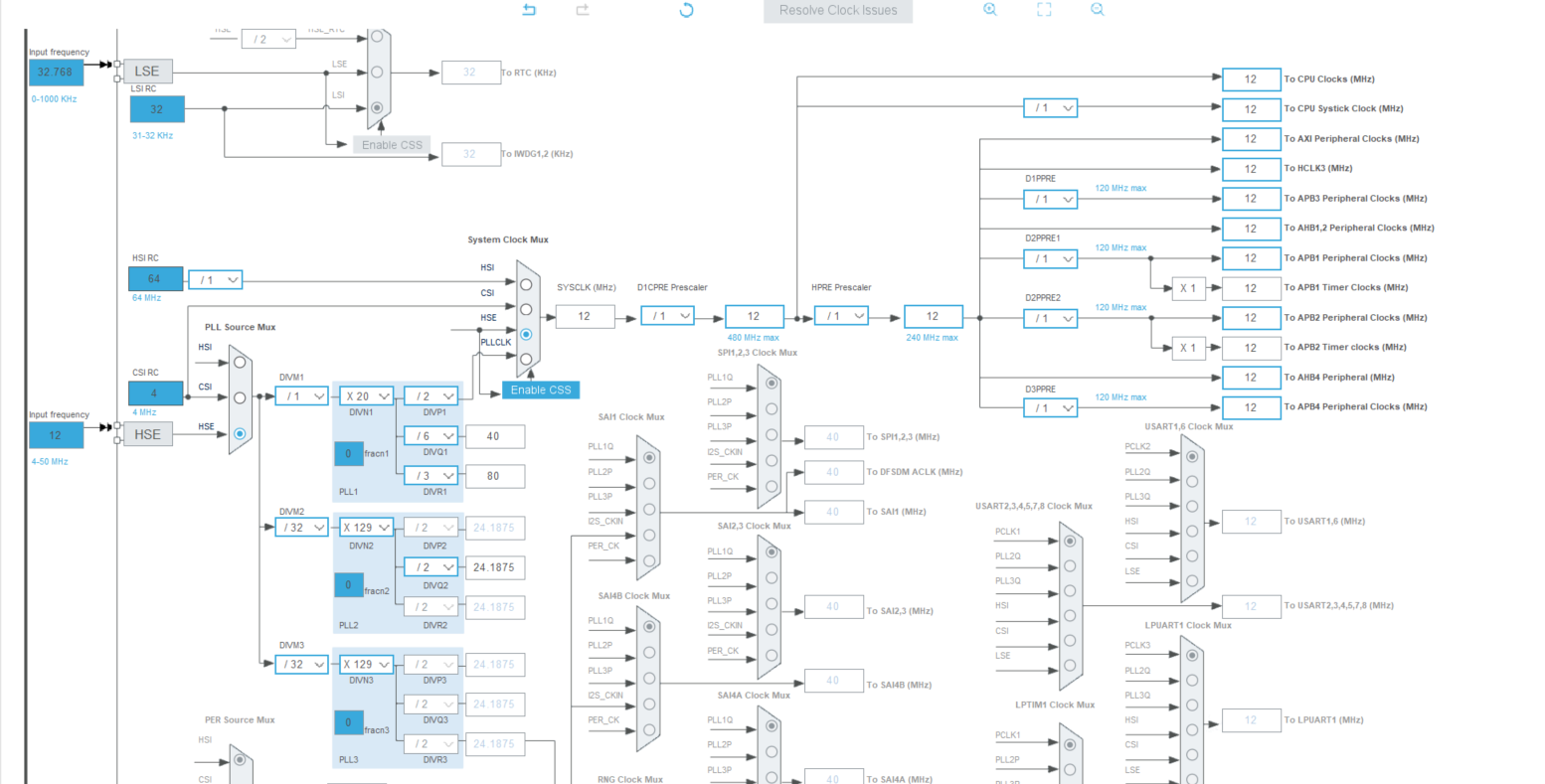
Task: Click the undo arrow icon in toolbar
Action: point(530,9)
